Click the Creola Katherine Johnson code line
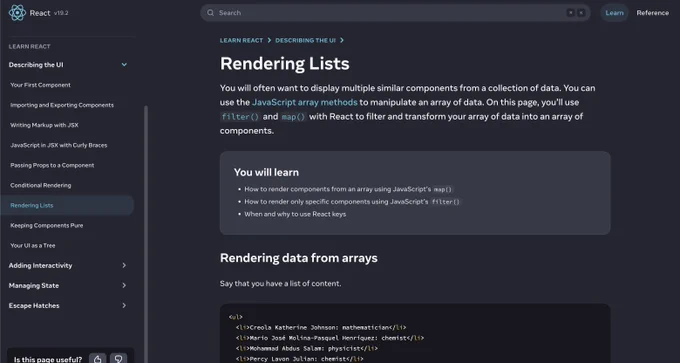This screenshot has height=363, width=680. [321, 327]
